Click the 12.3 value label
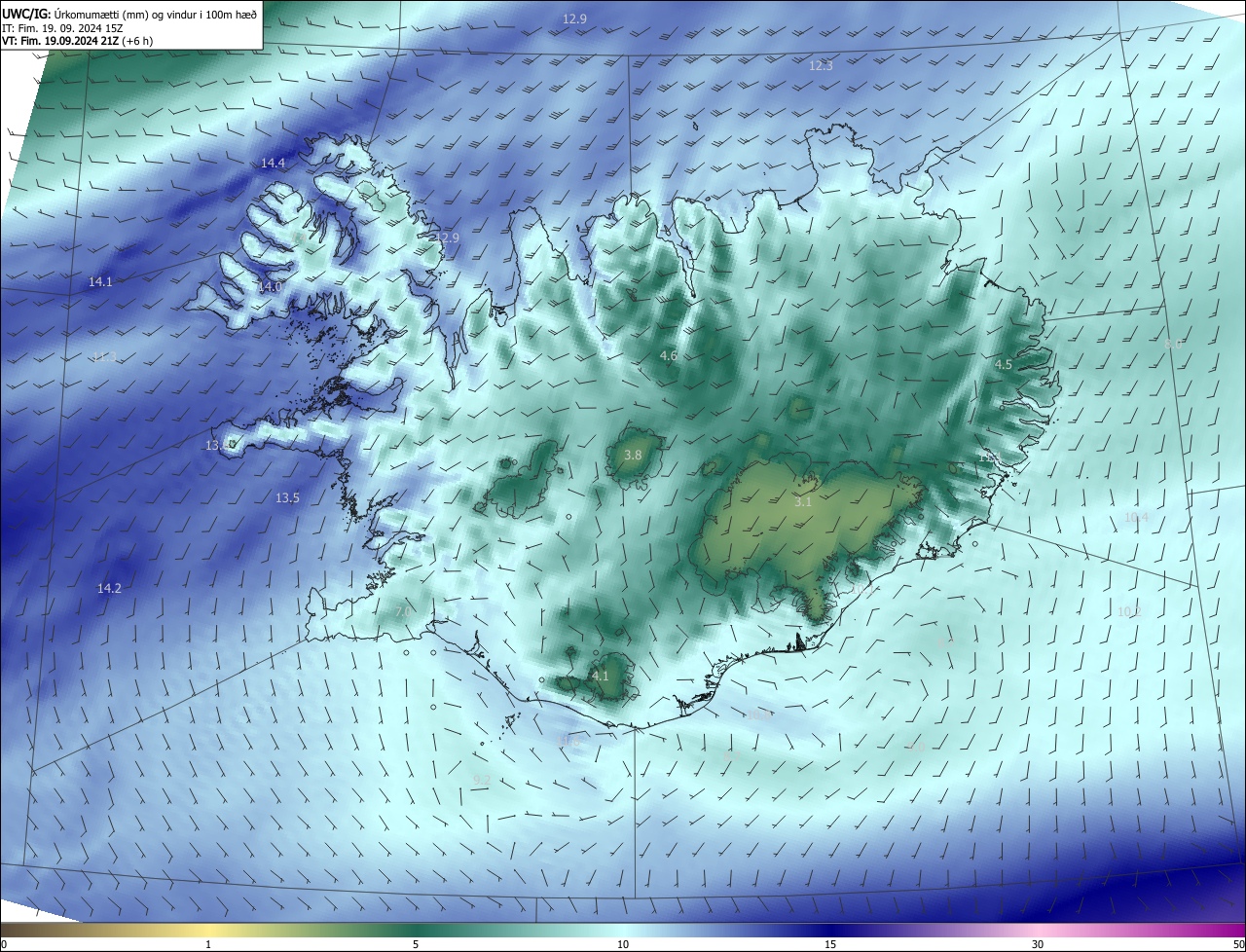Viewport: 1246px width, 952px height. (x=821, y=66)
